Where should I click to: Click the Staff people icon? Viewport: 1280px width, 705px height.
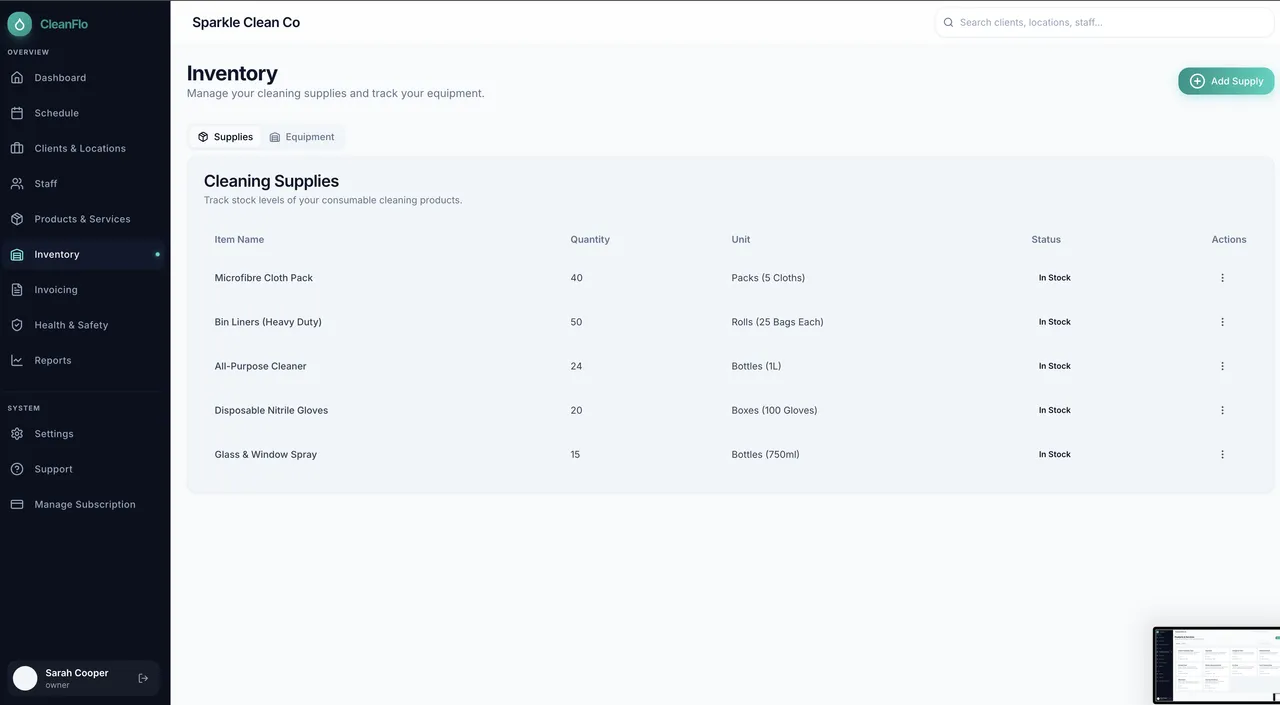[17, 184]
